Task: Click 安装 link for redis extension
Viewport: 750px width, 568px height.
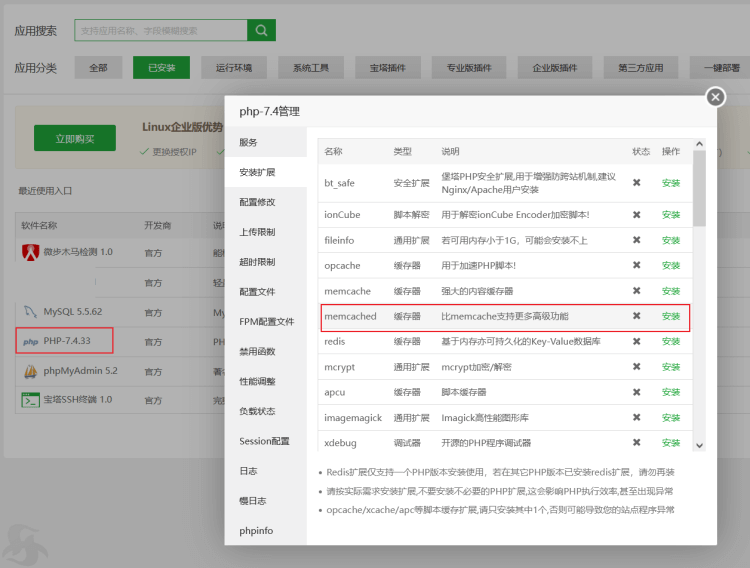Action: [671, 341]
